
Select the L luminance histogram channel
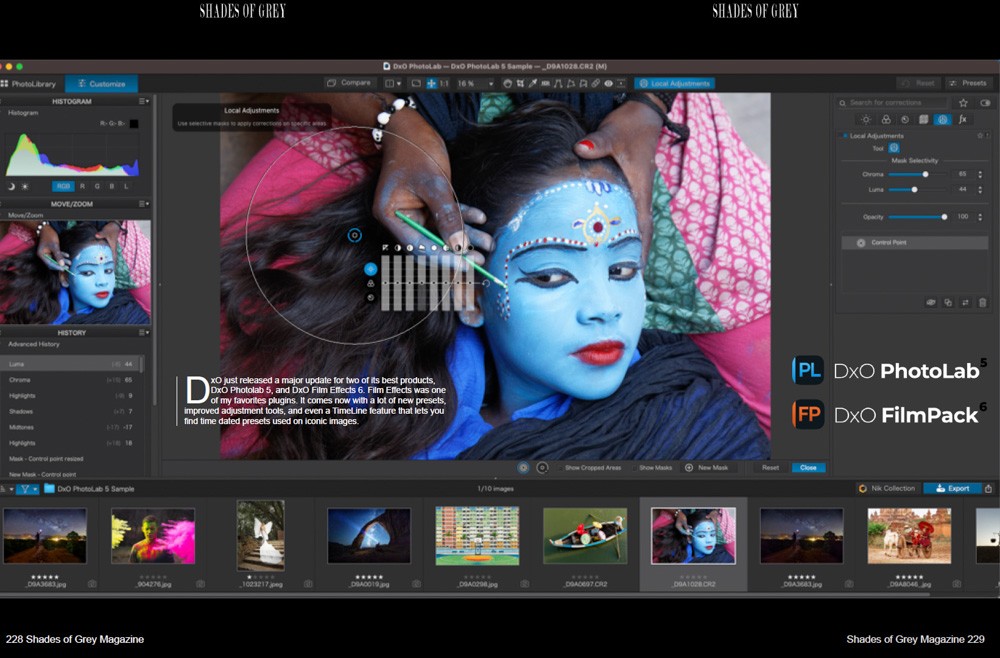pos(126,186)
